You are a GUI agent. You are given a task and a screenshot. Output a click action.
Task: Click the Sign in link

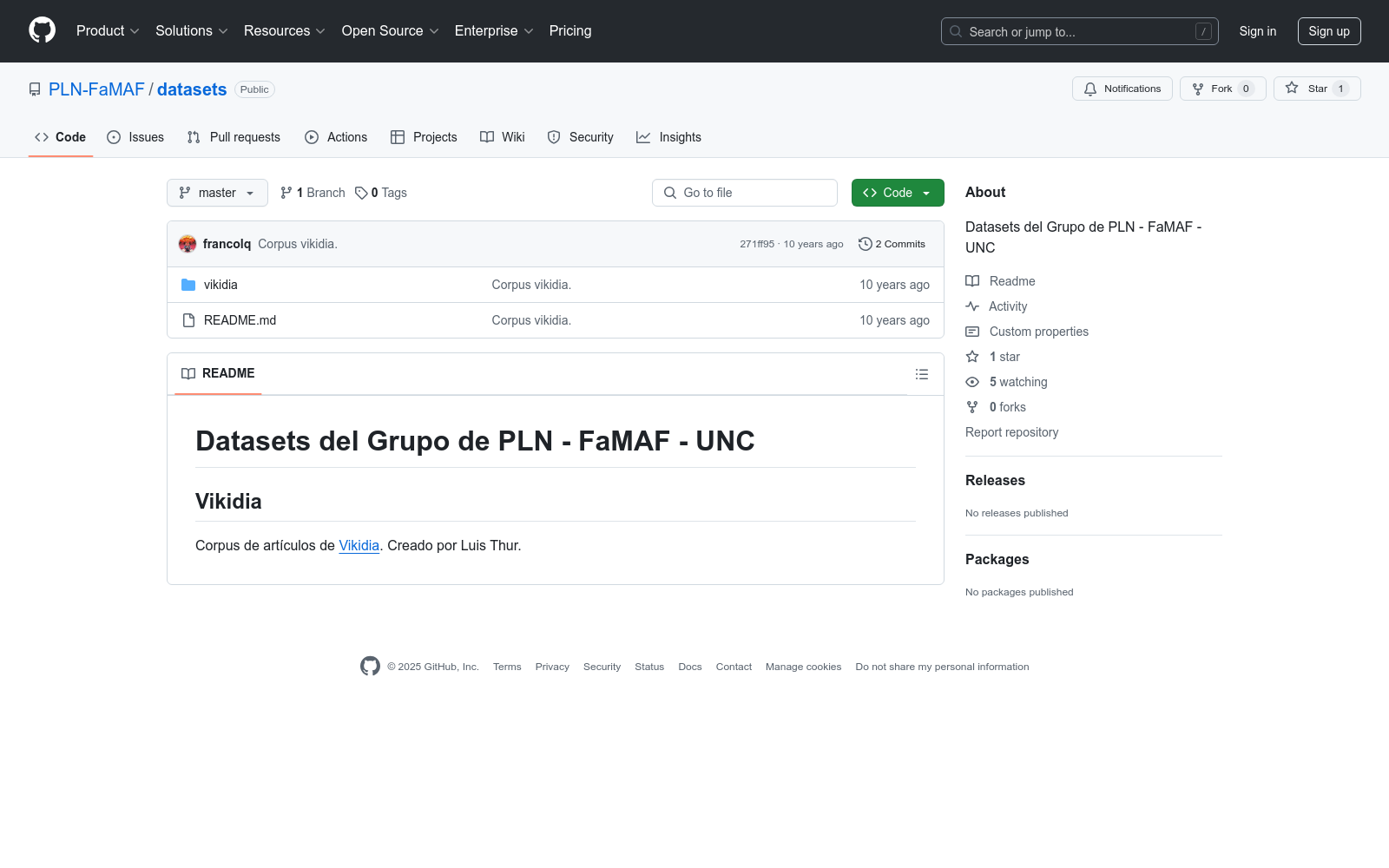[x=1258, y=31]
